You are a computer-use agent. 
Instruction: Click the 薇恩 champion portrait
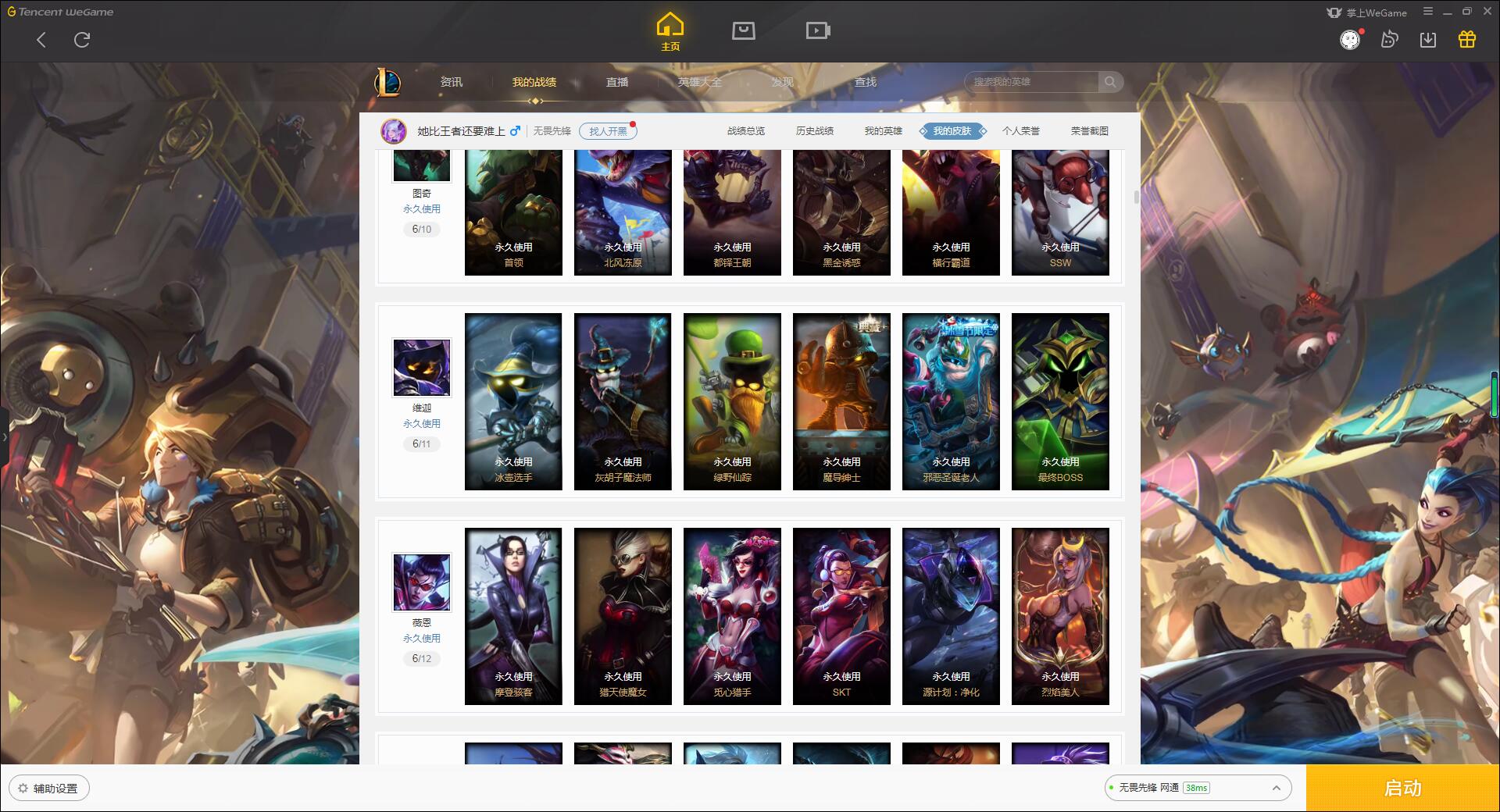pos(422,582)
